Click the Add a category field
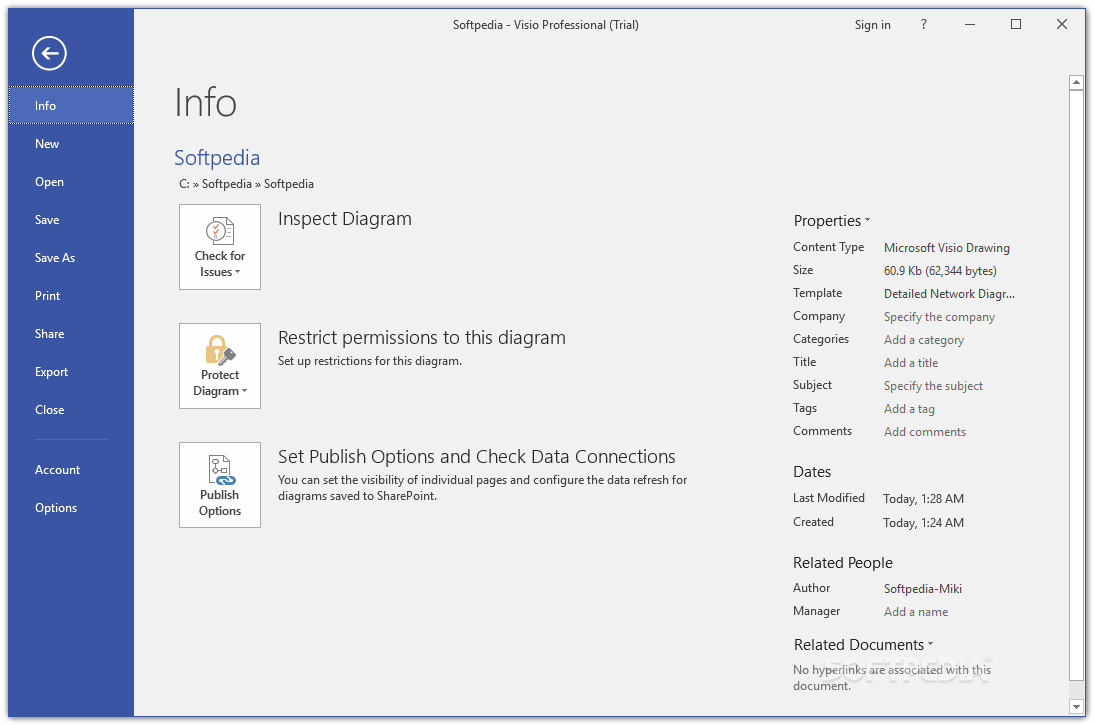Image resolution: width=1094 pixels, height=725 pixels. click(x=924, y=340)
